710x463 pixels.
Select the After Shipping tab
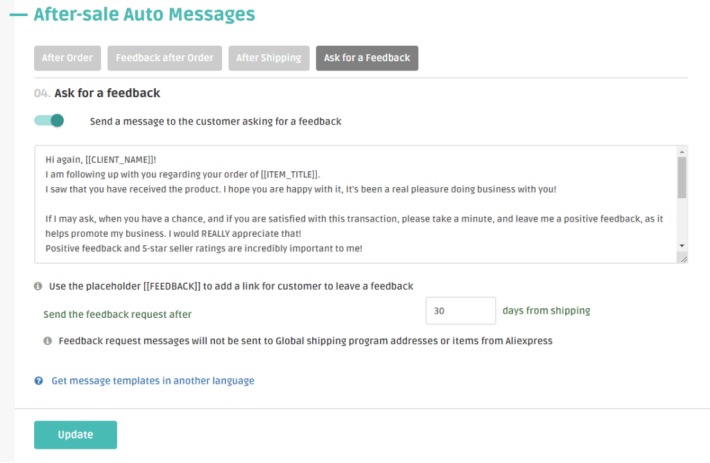(268, 58)
